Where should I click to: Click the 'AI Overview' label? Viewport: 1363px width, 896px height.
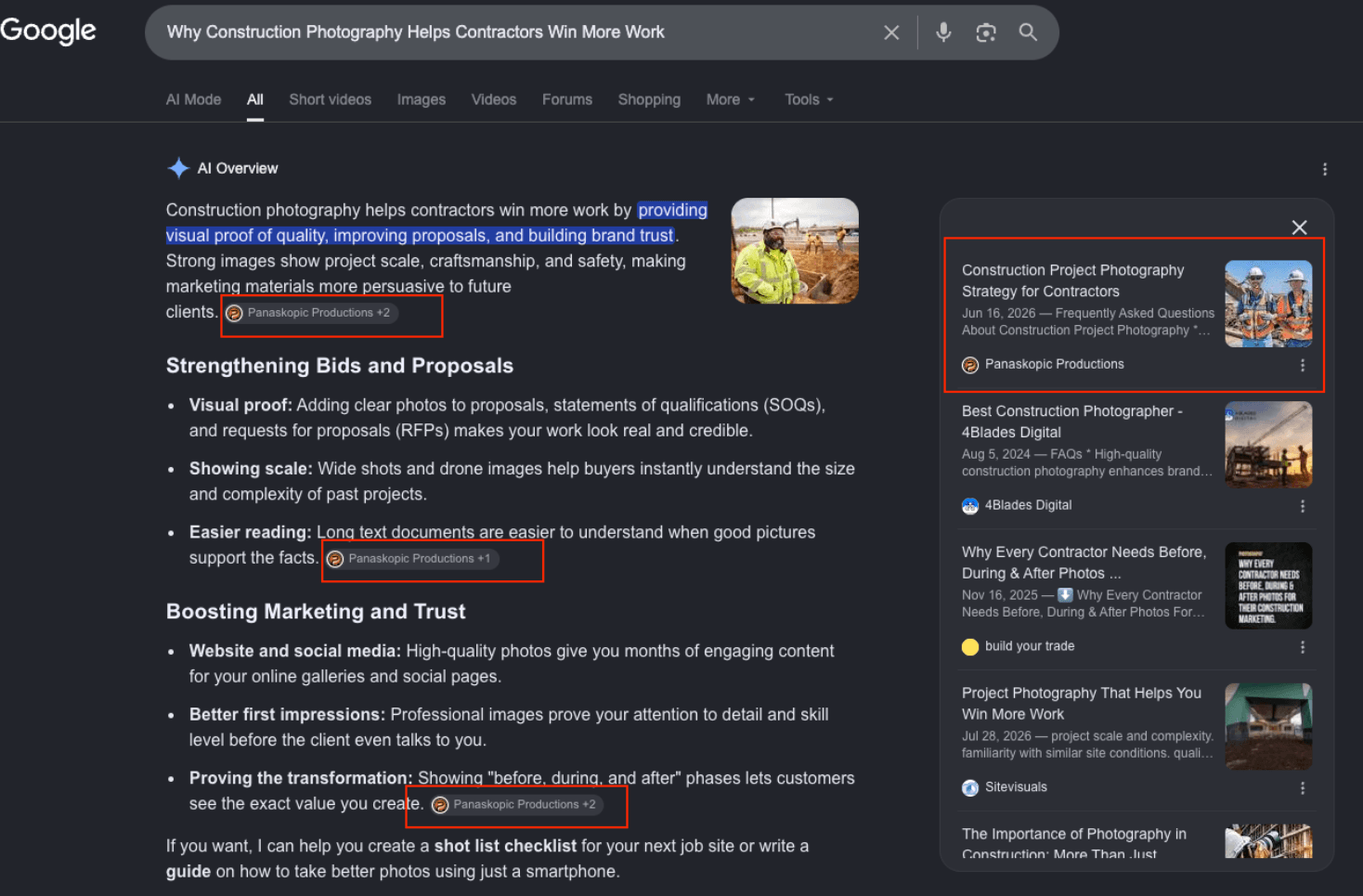click(x=238, y=168)
